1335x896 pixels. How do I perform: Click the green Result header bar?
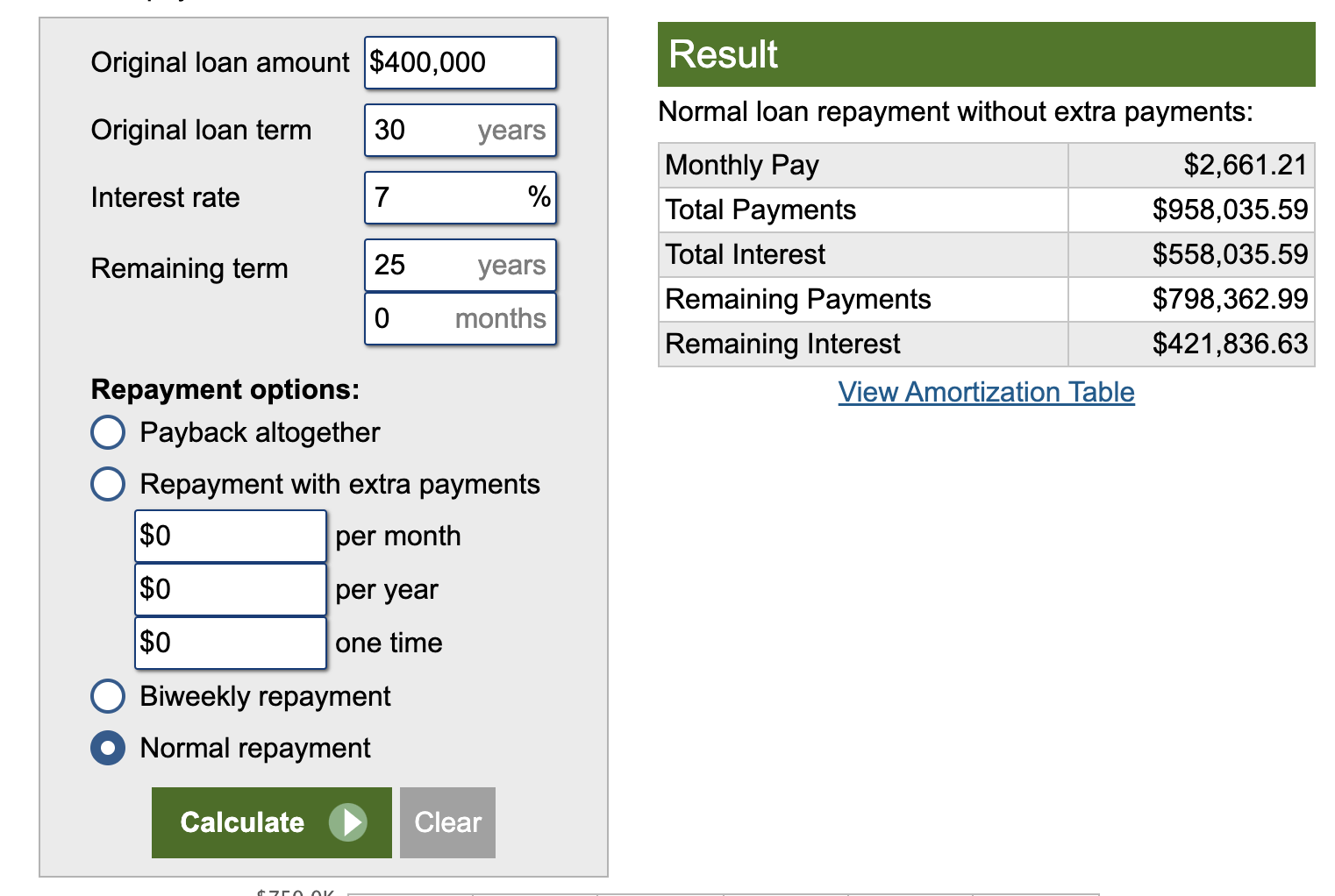point(986,54)
